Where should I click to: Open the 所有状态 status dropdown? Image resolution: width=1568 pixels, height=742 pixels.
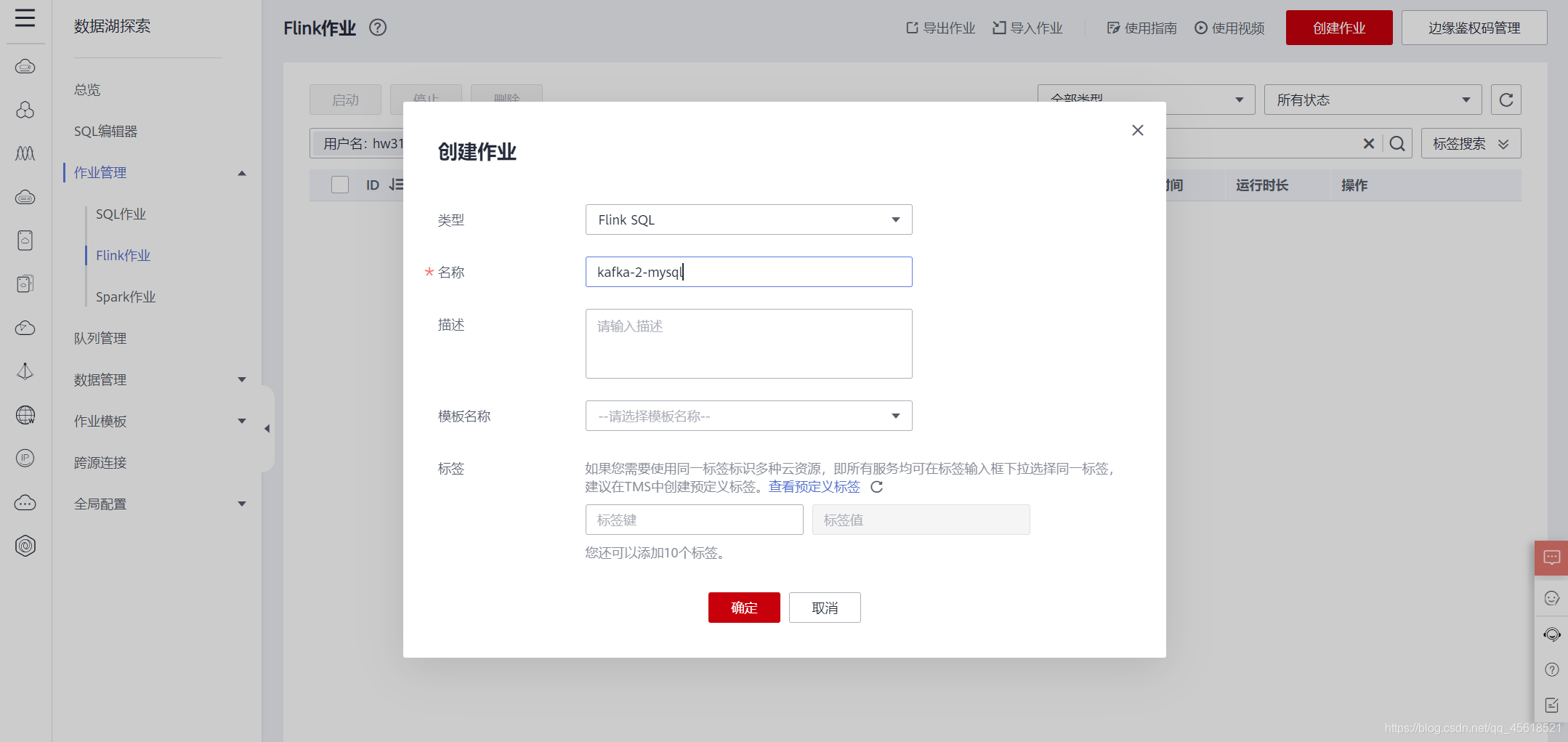(x=1373, y=100)
